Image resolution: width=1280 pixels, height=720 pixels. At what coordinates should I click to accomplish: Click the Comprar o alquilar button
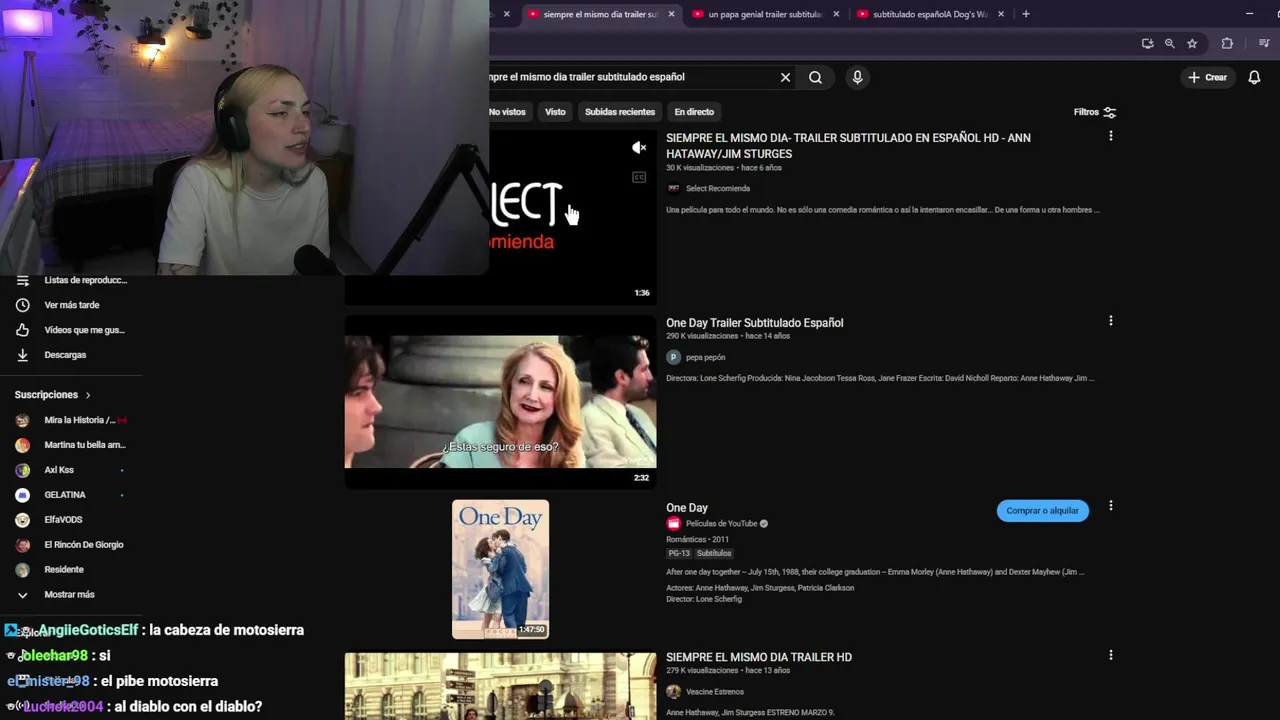(1042, 511)
